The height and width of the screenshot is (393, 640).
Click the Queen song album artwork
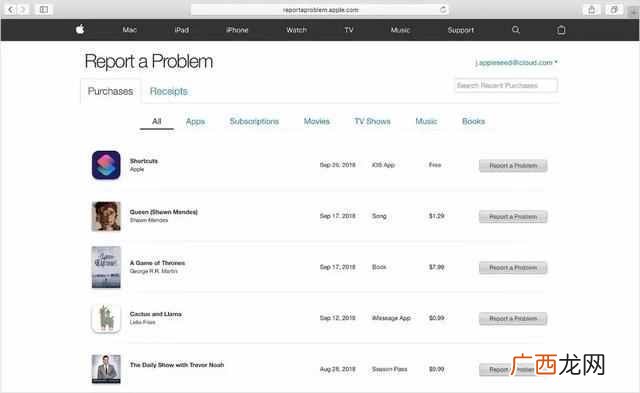click(106, 216)
